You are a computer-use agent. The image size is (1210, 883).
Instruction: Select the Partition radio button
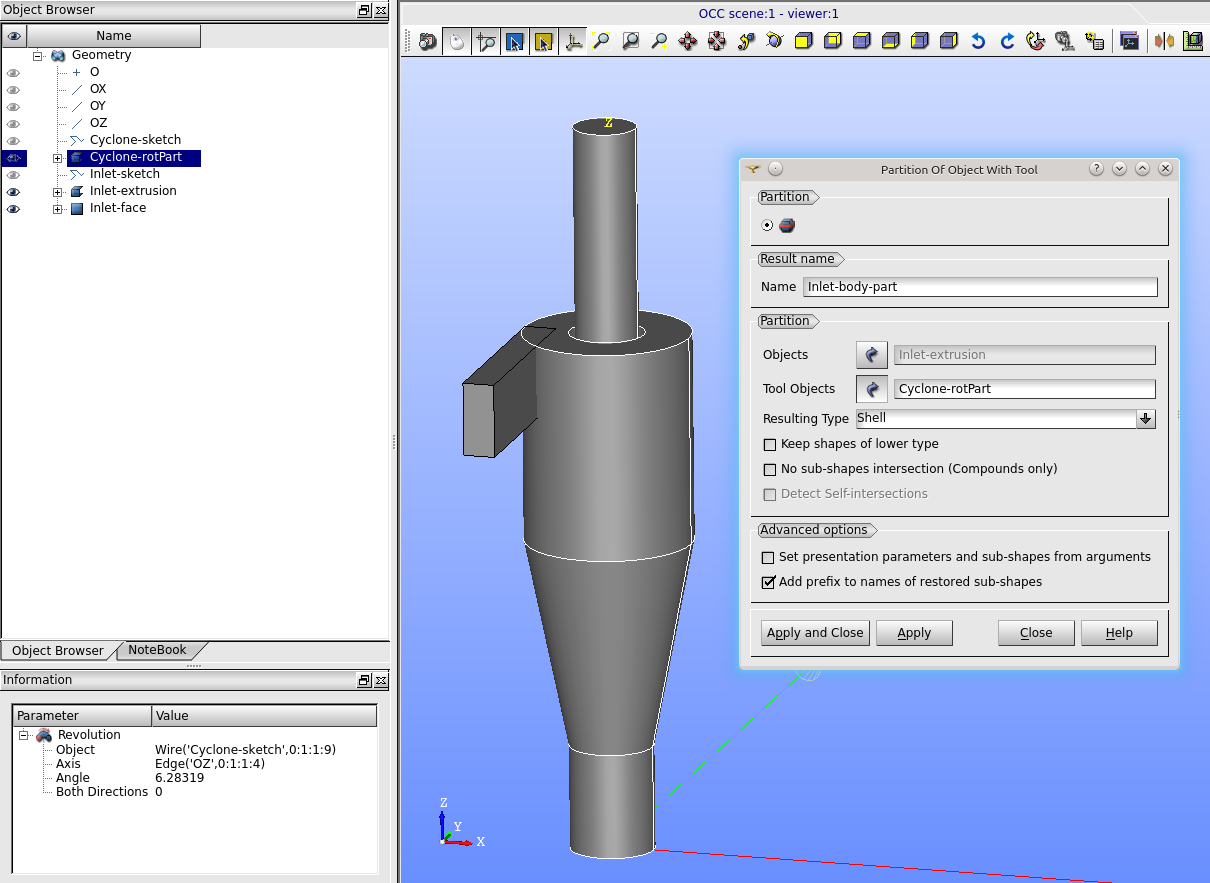pos(767,226)
